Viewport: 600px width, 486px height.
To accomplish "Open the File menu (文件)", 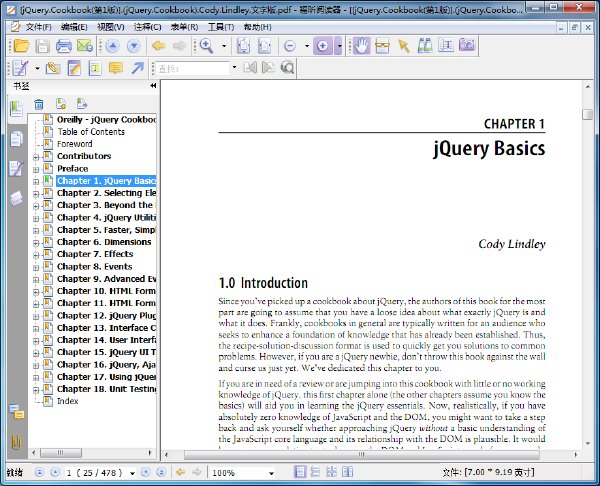I will [x=38, y=27].
